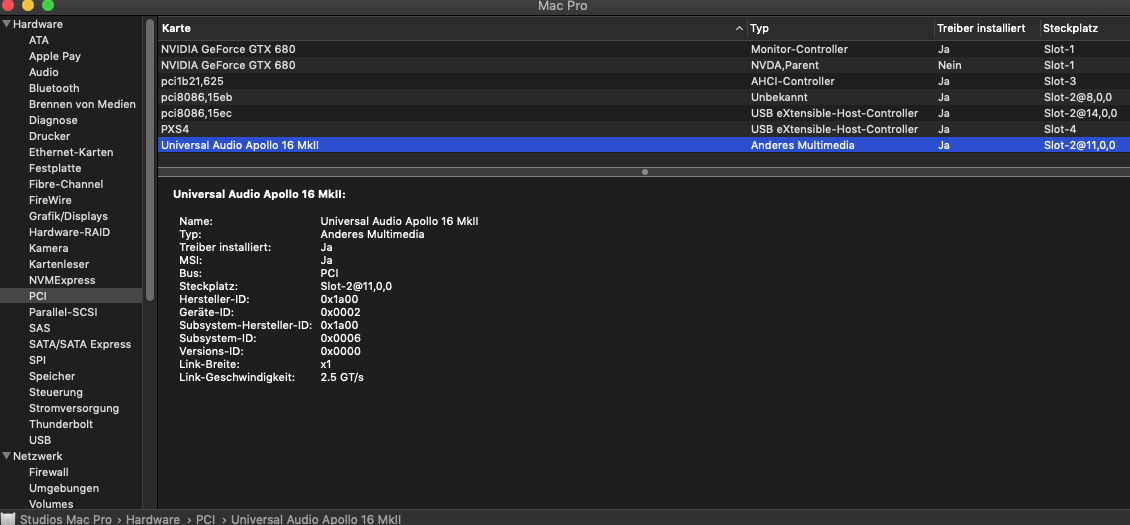Click computer icon in path bar
This screenshot has height=525, width=1130.
coord(9,519)
